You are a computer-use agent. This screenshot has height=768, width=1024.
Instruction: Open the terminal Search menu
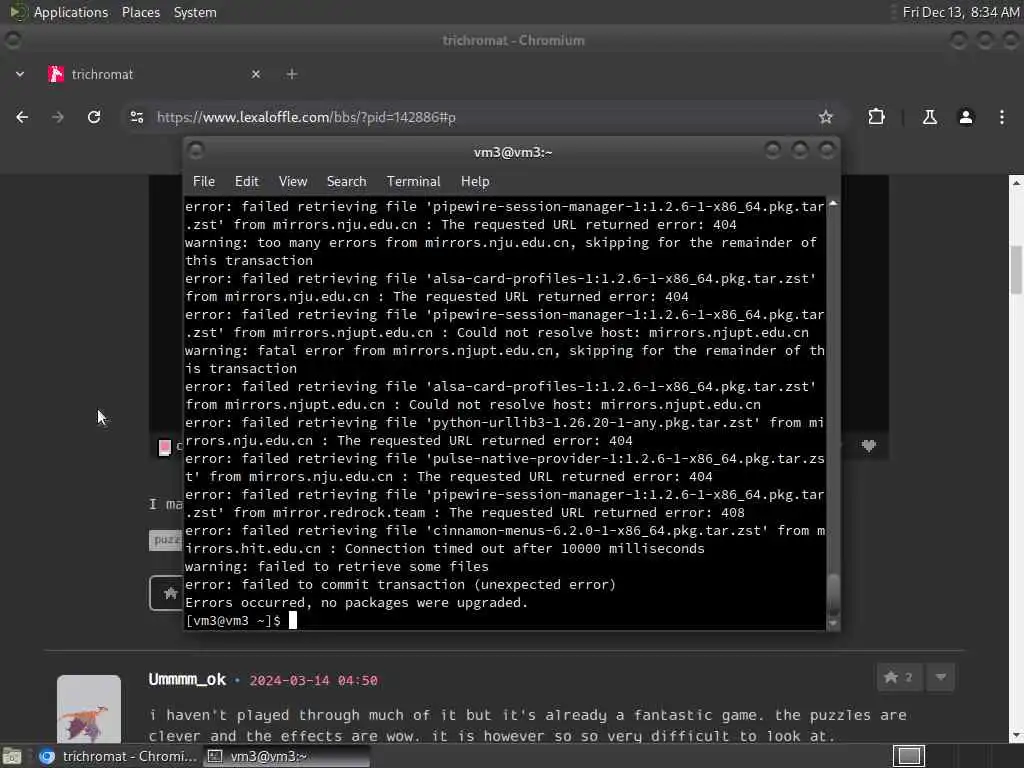(347, 182)
